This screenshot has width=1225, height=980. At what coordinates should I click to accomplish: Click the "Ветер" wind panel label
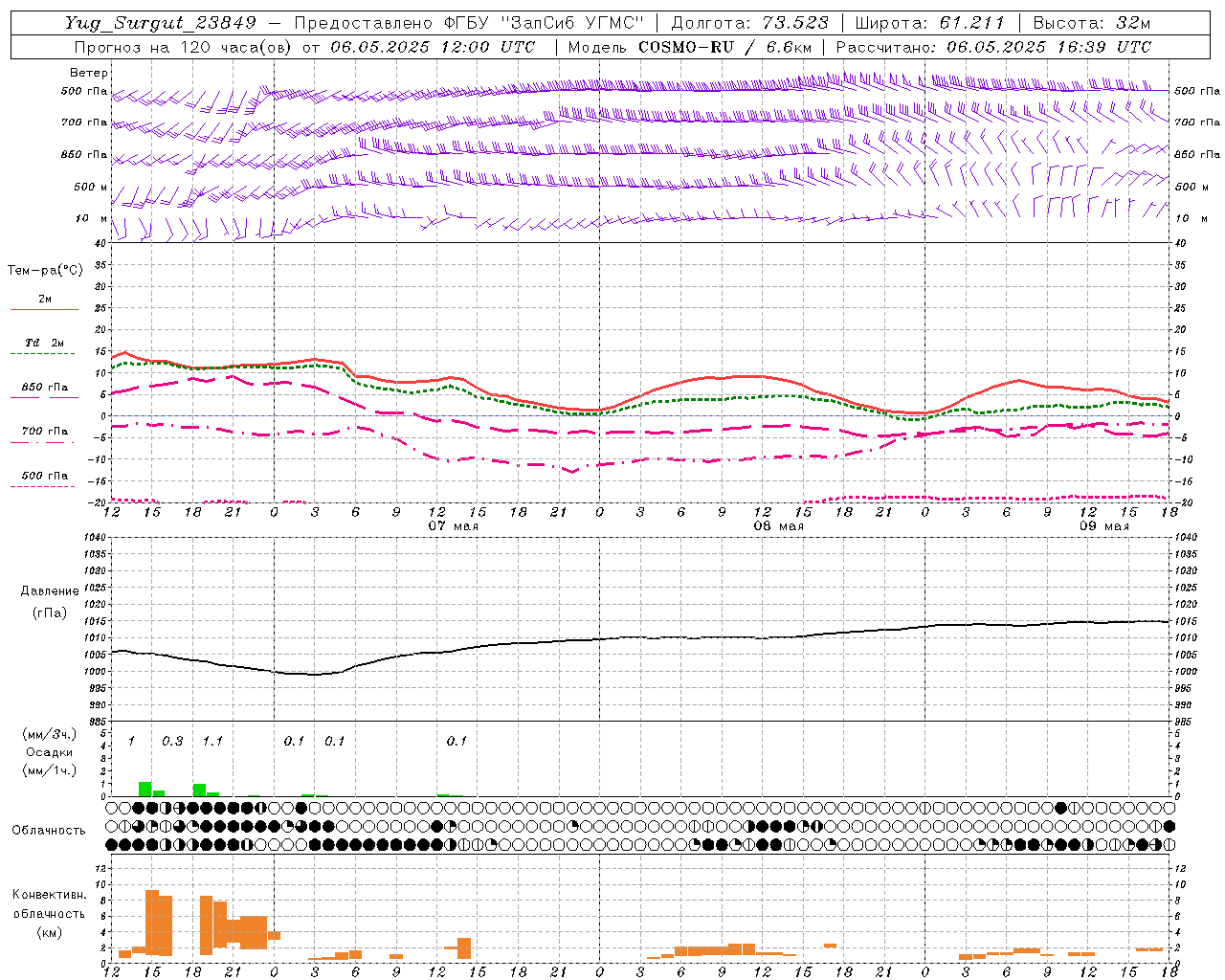click(89, 73)
